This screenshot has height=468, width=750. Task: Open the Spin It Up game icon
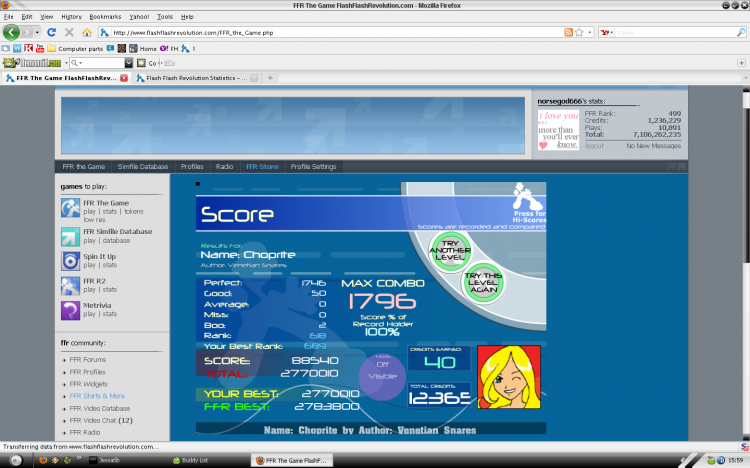click(70, 261)
